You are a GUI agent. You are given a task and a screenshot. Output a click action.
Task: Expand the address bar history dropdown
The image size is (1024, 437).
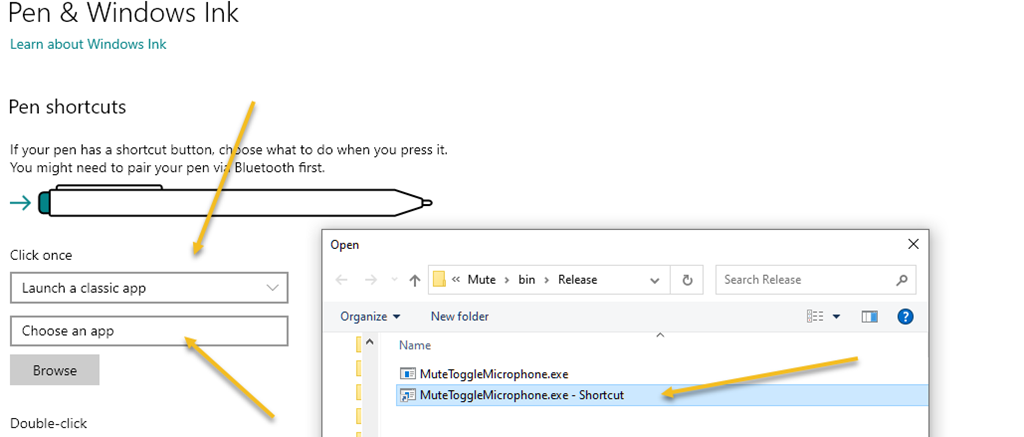[654, 280]
